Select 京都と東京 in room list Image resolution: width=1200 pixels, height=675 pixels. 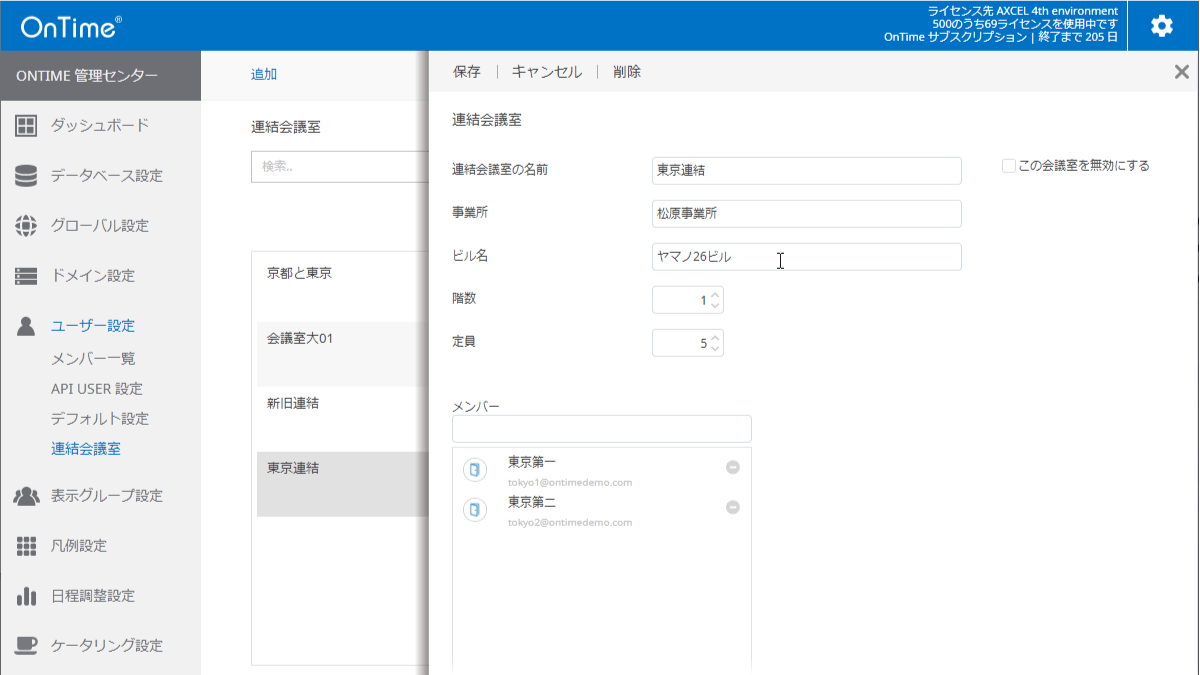300,273
